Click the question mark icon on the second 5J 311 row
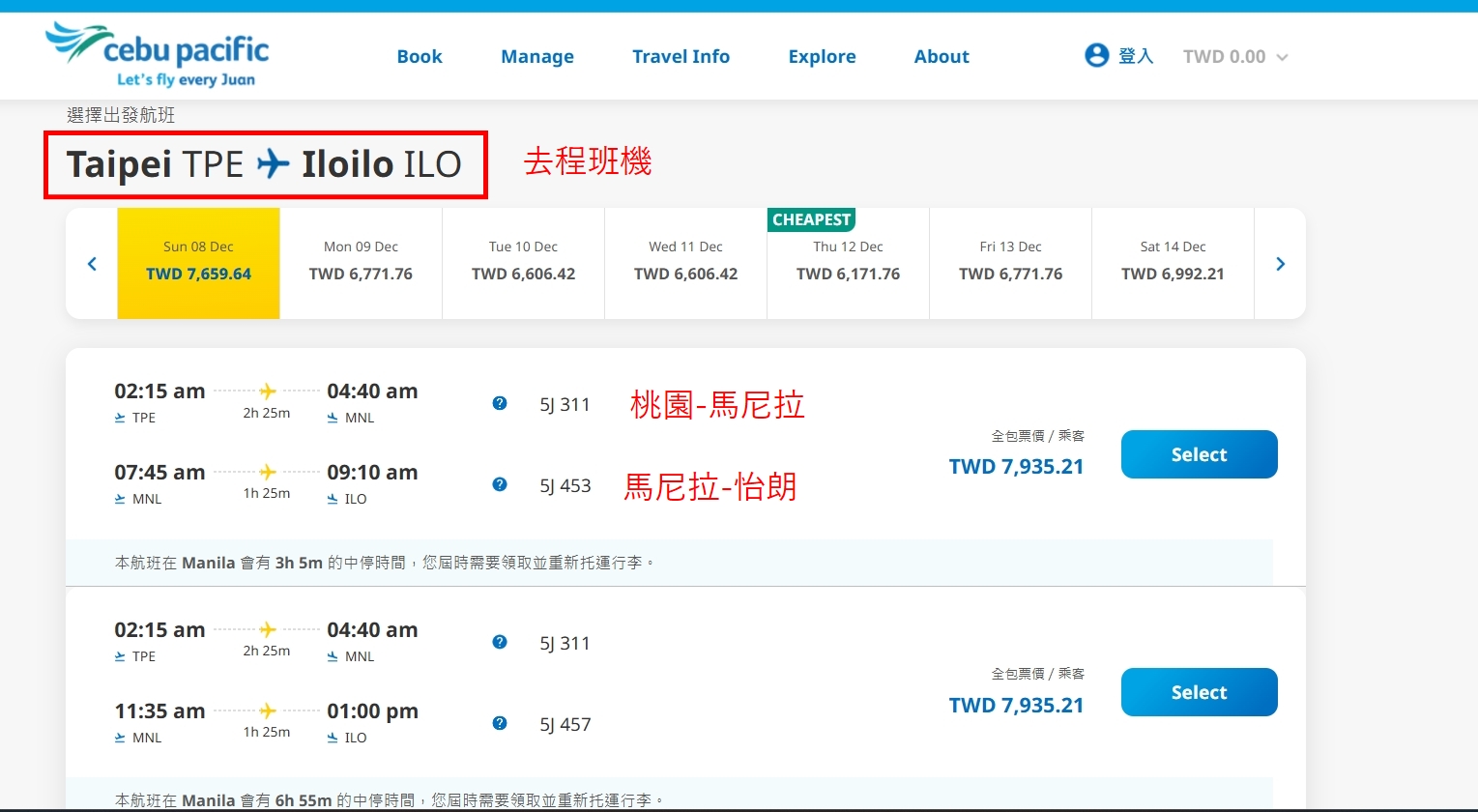This screenshot has width=1478, height=812. click(500, 642)
